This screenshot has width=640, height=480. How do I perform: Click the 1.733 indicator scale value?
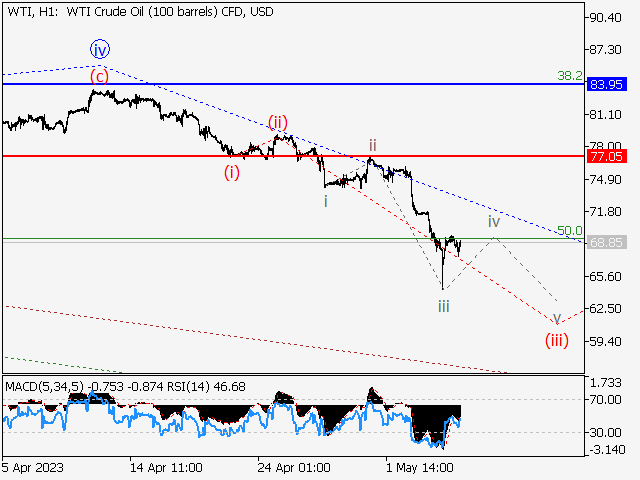click(606, 383)
